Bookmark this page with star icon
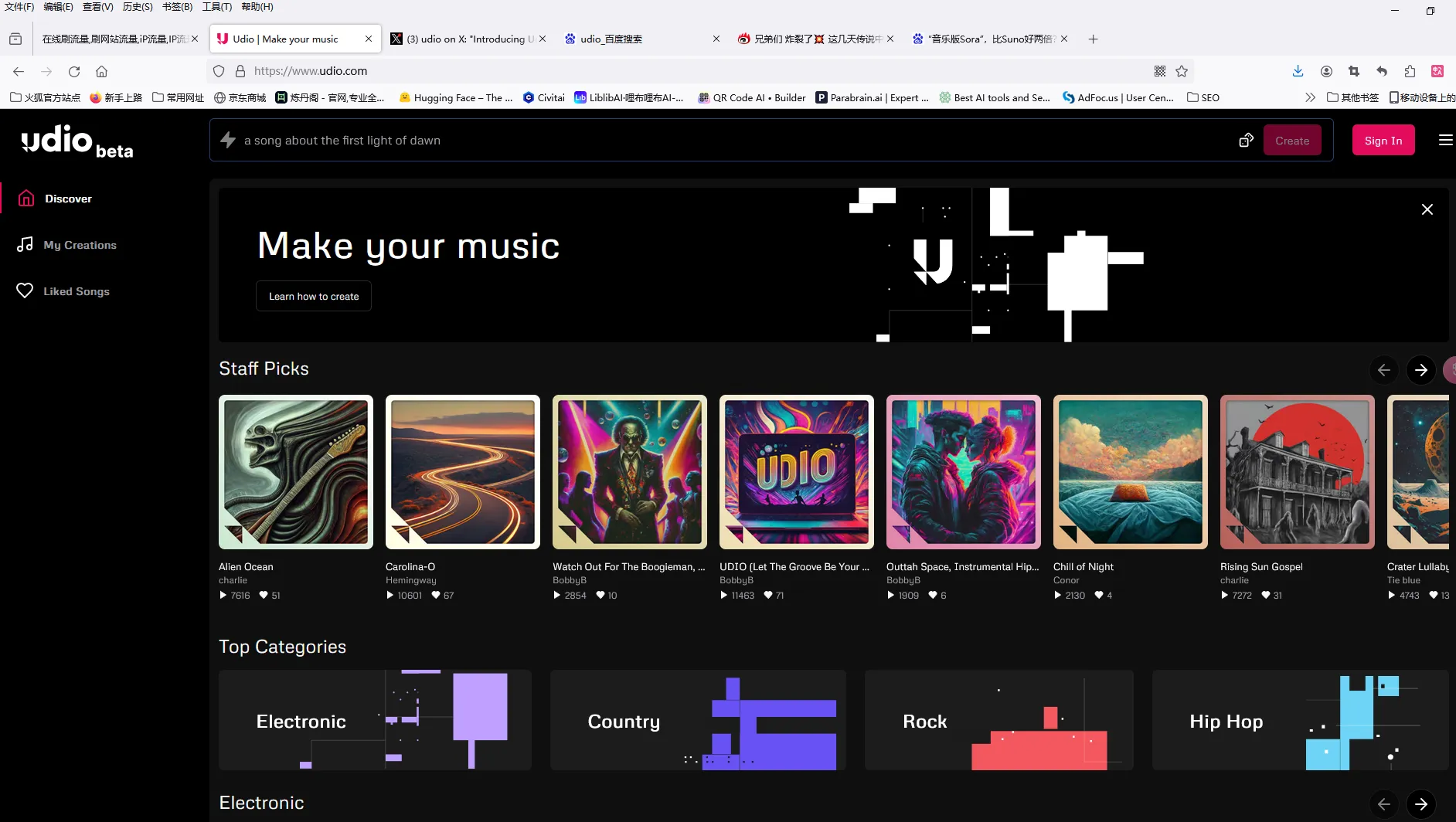The height and width of the screenshot is (822, 1456). (x=1182, y=71)
